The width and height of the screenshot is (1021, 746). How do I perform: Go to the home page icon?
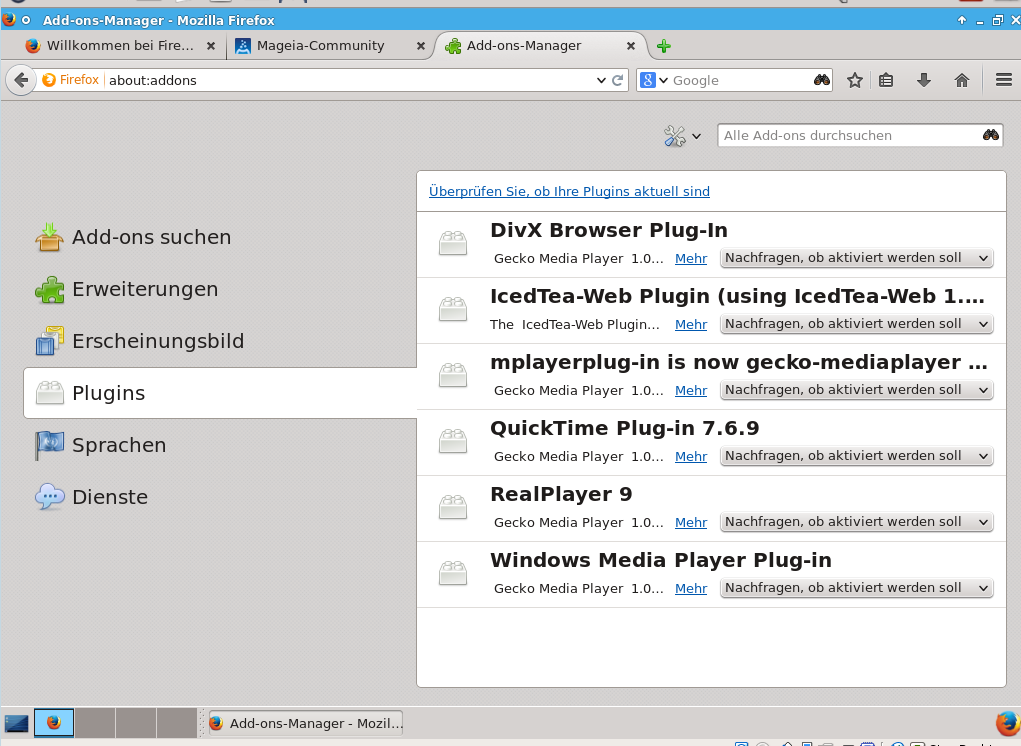coord(962,81)
